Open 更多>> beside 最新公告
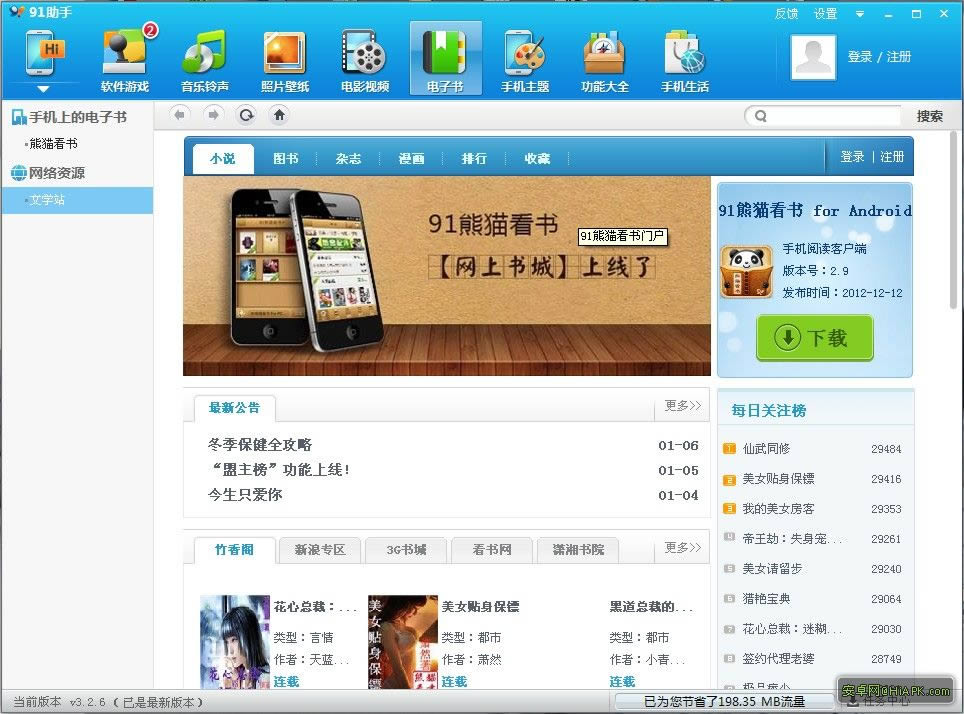Viewport: 964px width, 714px height. 682,405
